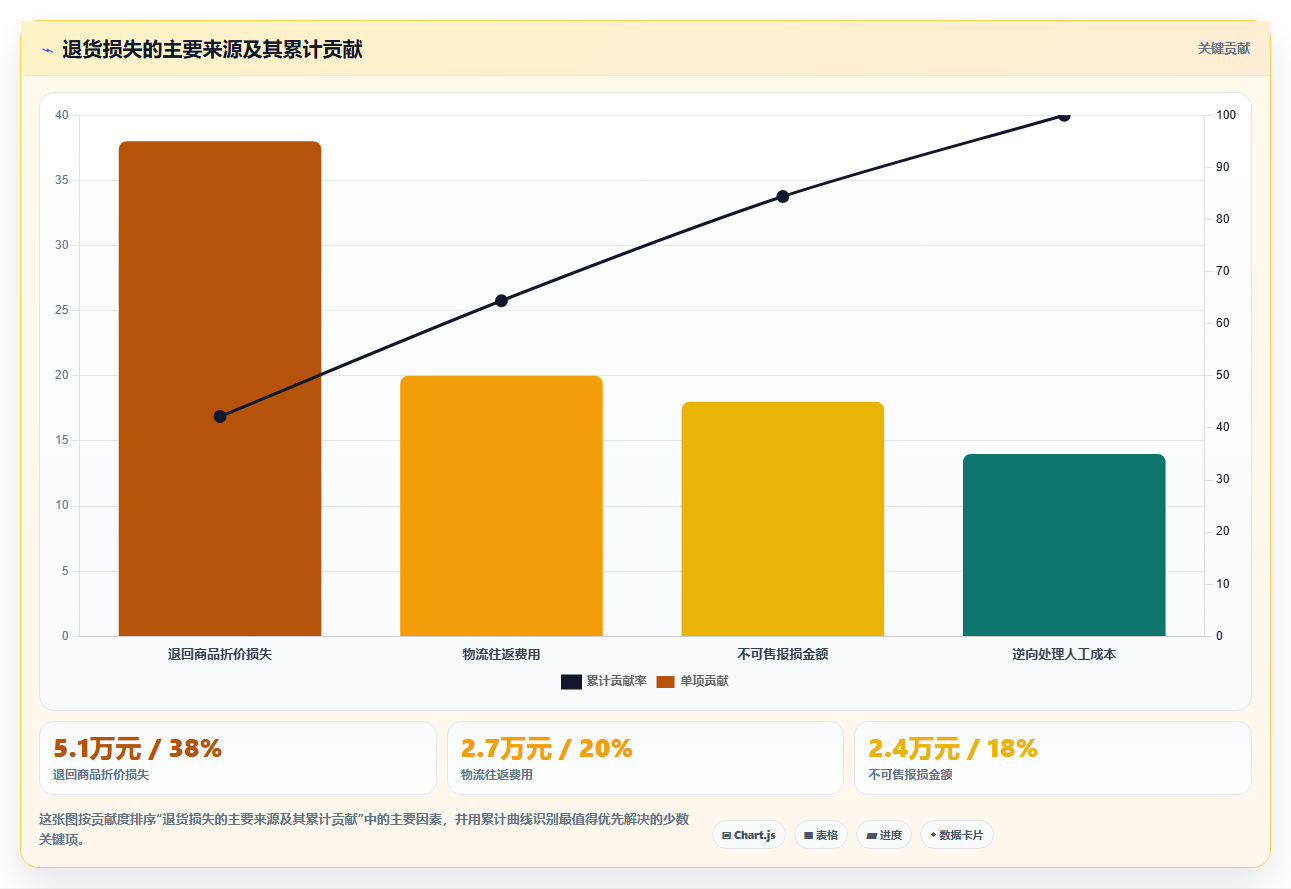
Task: Click the description paragraph starting 这张图按贡献度排序
Action: tap(364, 829)
